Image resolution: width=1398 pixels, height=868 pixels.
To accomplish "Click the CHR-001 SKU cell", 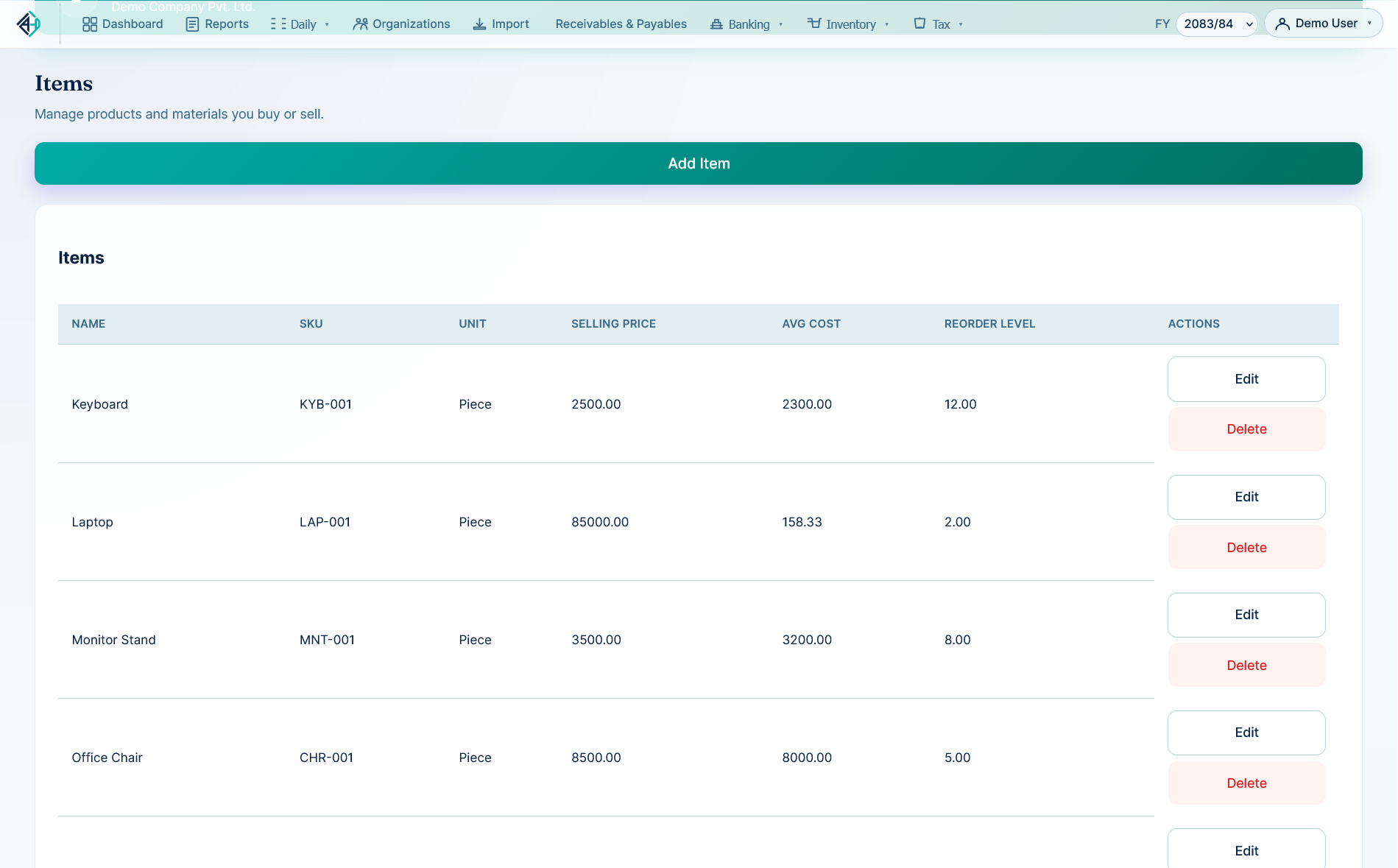I will pyautogui.click(x=326, y=758).
